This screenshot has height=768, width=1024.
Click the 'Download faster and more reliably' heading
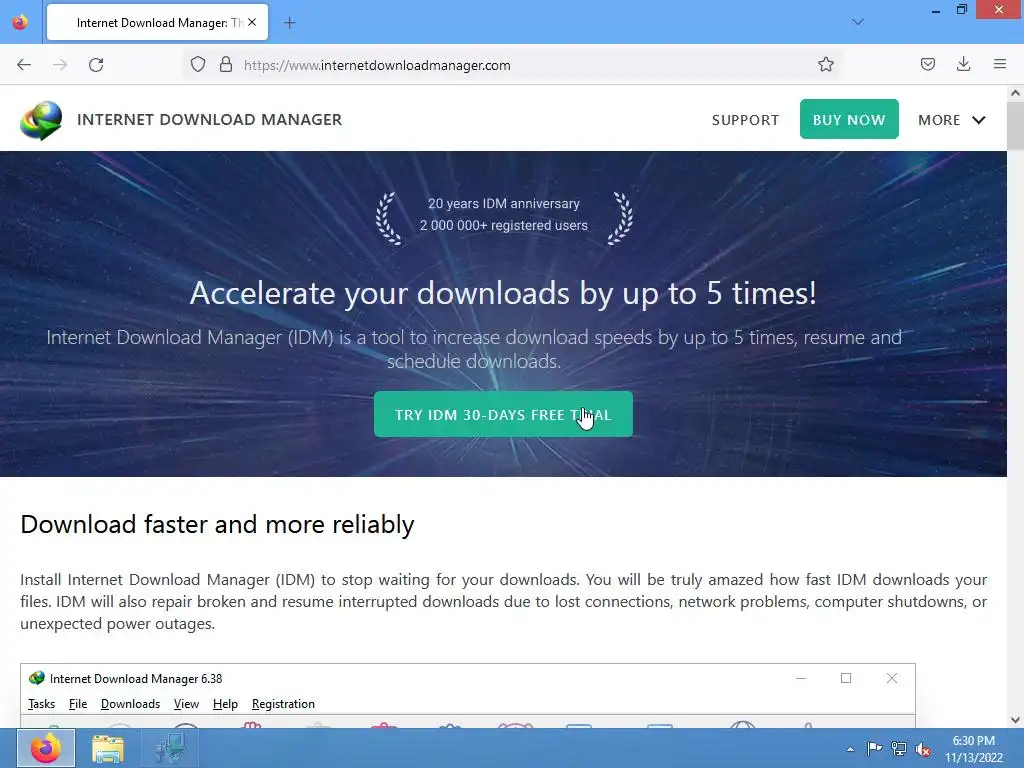(217, 524)
